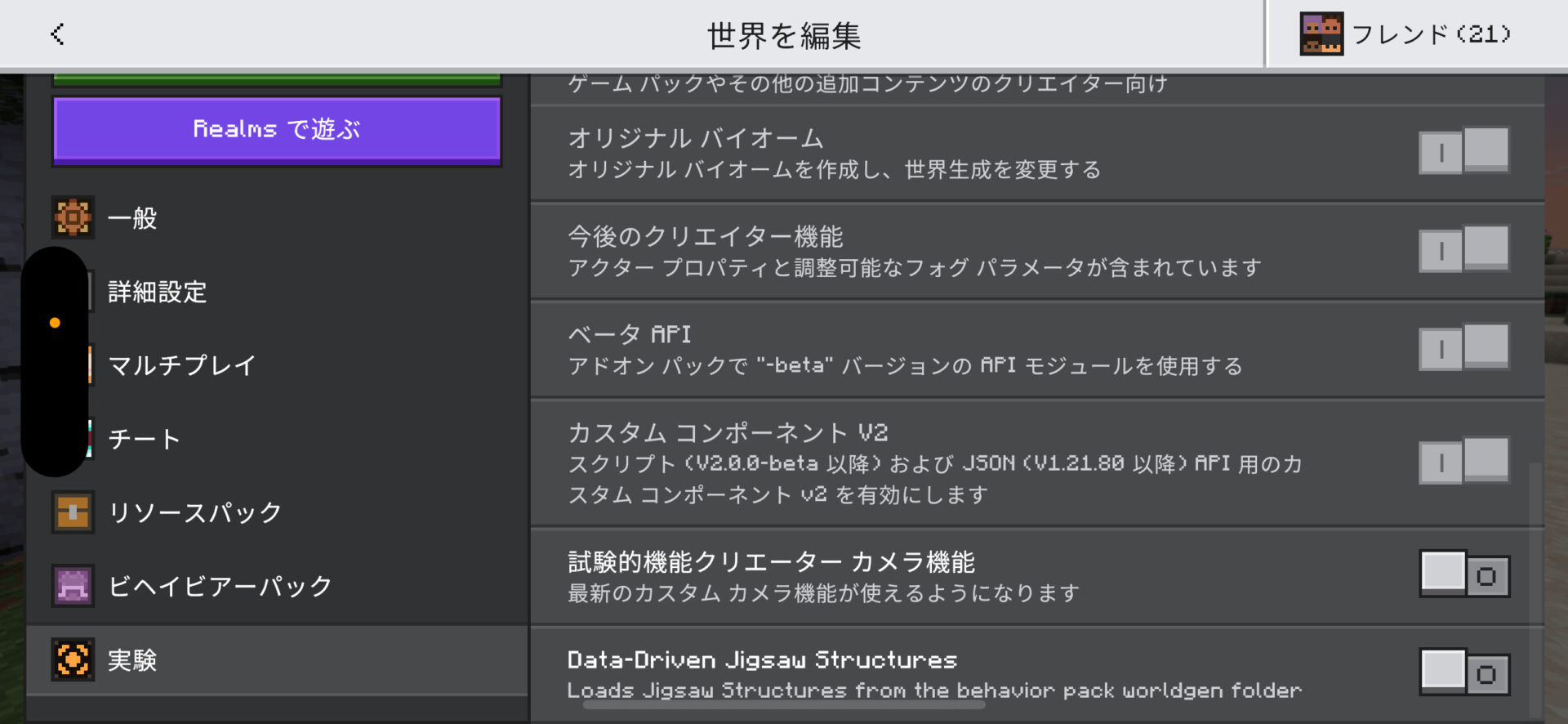Select the 実験 experiments icon

click(73, 659)
